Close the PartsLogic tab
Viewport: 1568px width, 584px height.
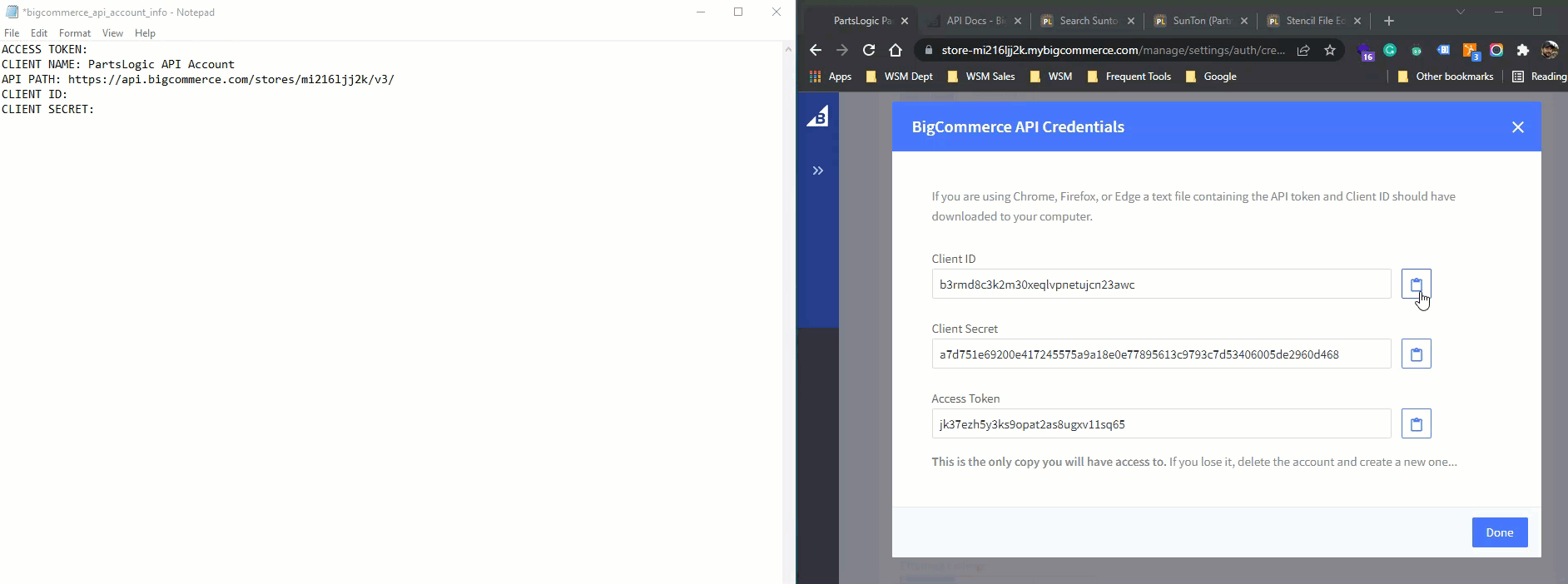coord(905,21)
